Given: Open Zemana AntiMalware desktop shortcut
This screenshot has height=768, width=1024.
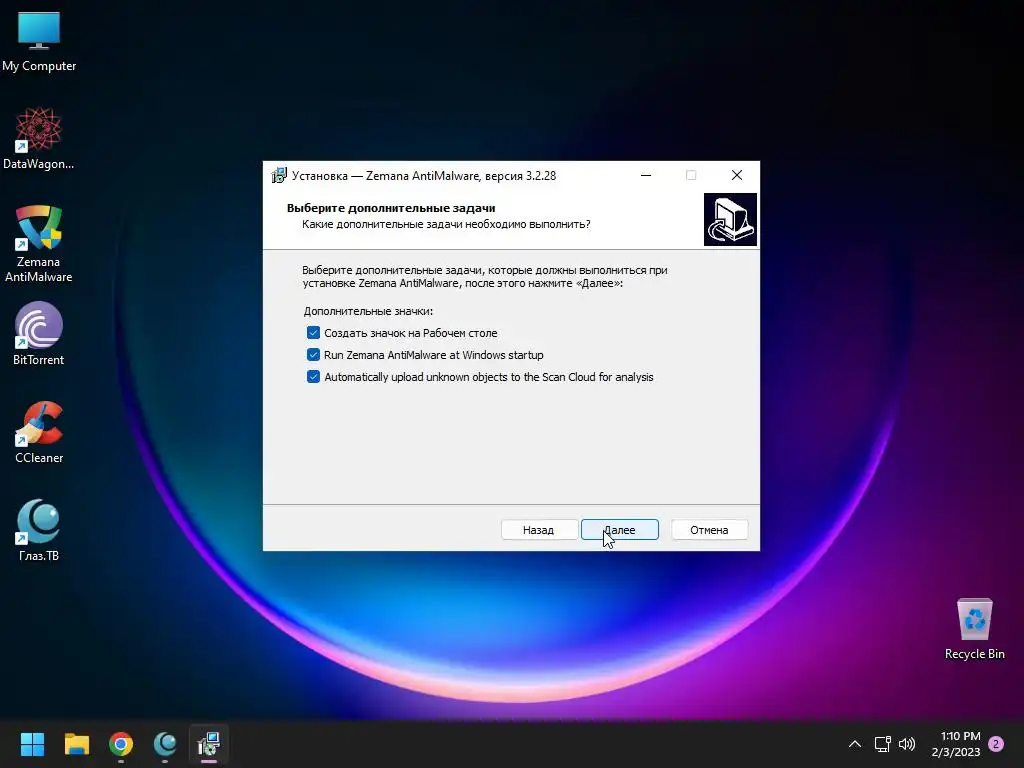Looking at the screenshot, I should (x=39, y=244).
